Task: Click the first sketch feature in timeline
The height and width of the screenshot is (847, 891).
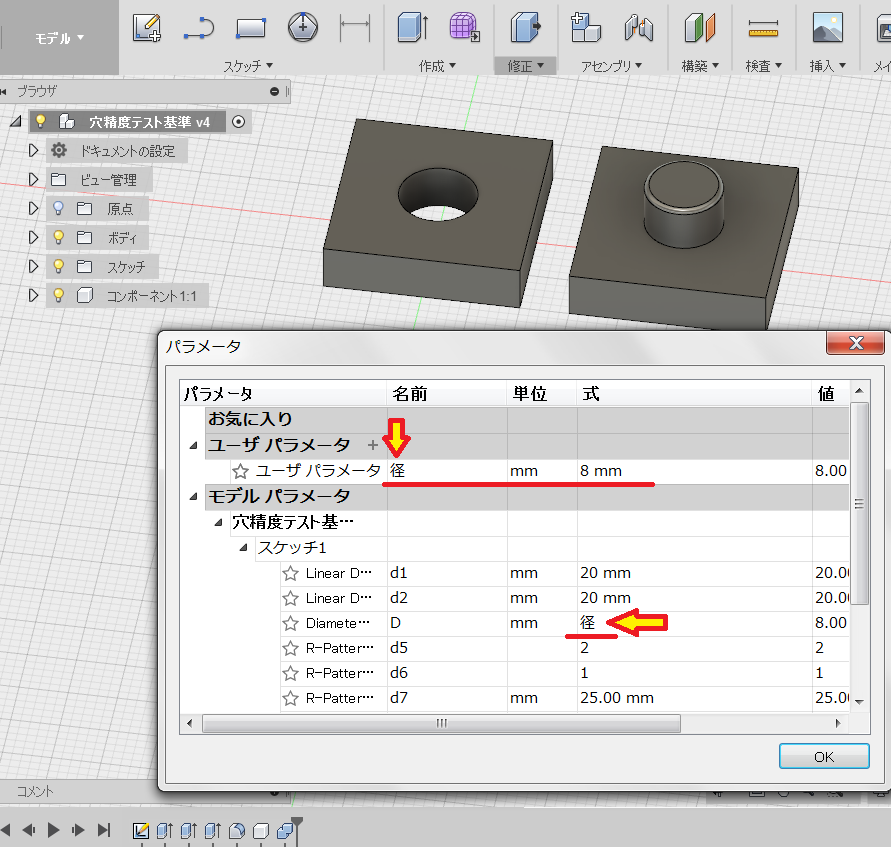Action: pos(141,831)
